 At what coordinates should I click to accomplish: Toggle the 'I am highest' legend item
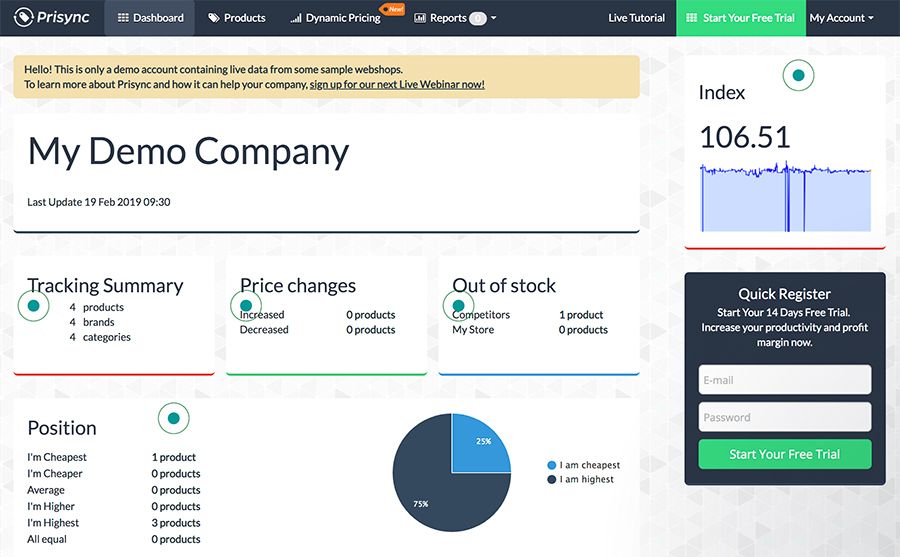[581, 480]
